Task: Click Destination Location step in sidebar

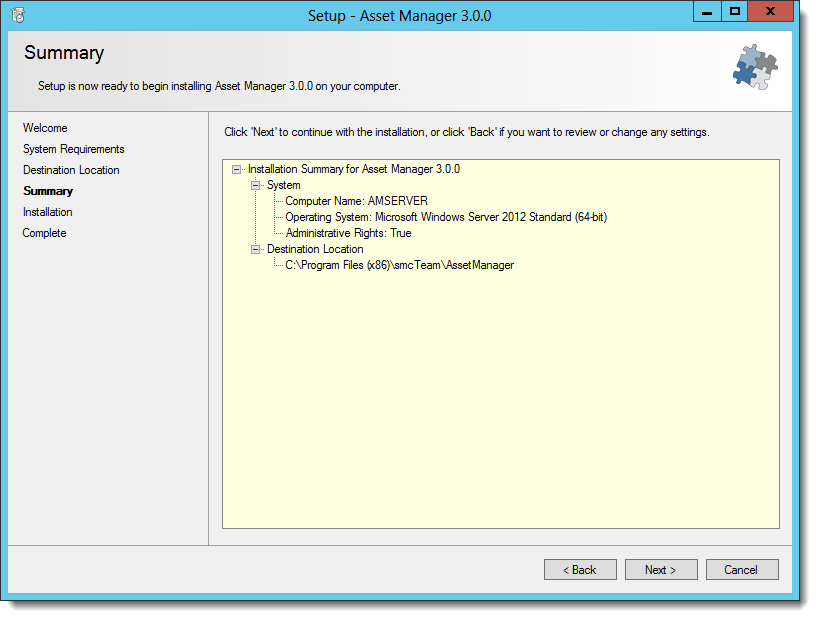Action: coord(71,170)
